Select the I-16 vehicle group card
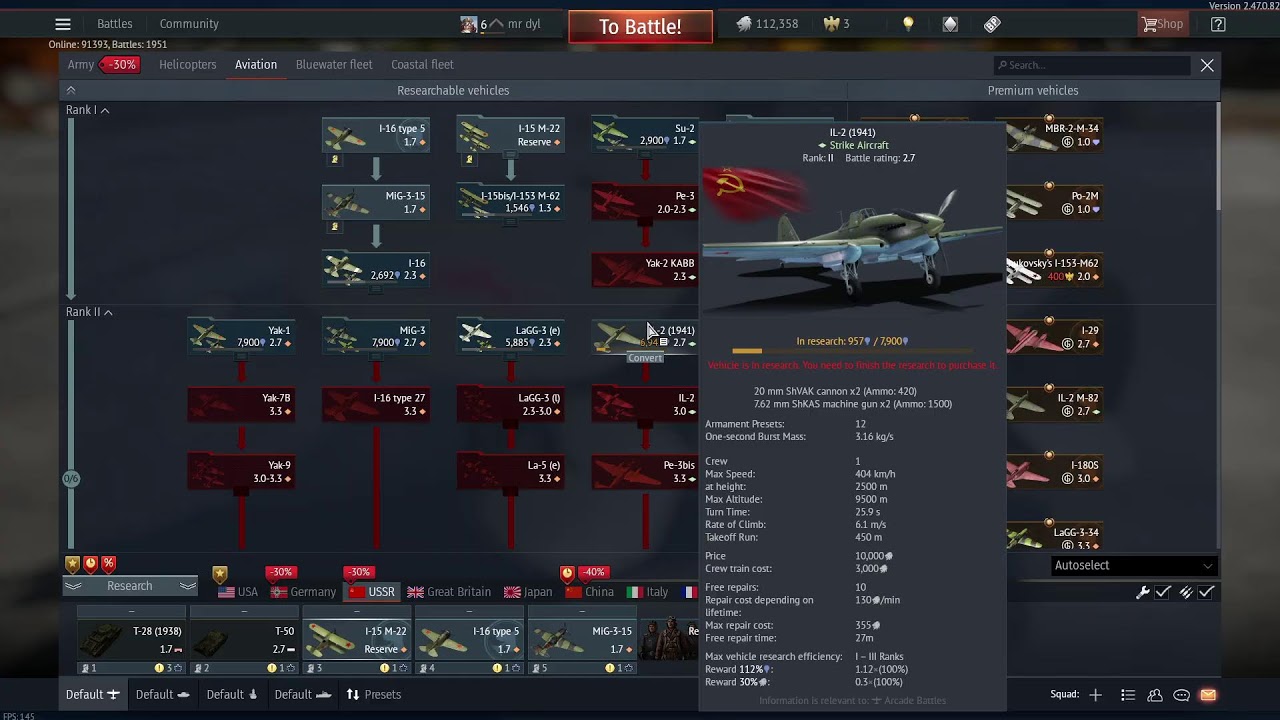The width and height of the screenshot is (1280, 720). pos(376,269)
